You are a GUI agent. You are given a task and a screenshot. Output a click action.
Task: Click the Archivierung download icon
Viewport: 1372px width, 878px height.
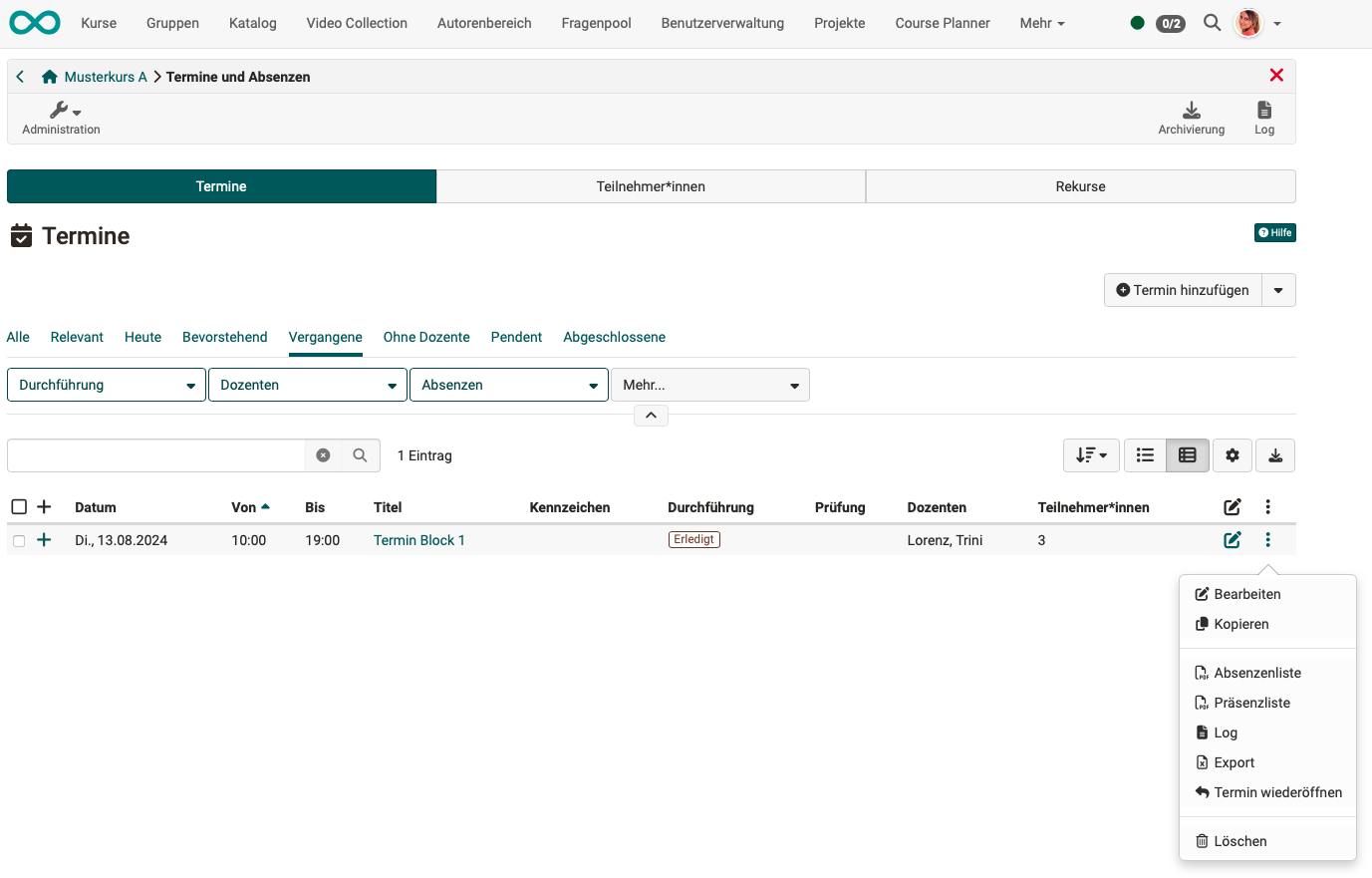[x=1191, y=111]
